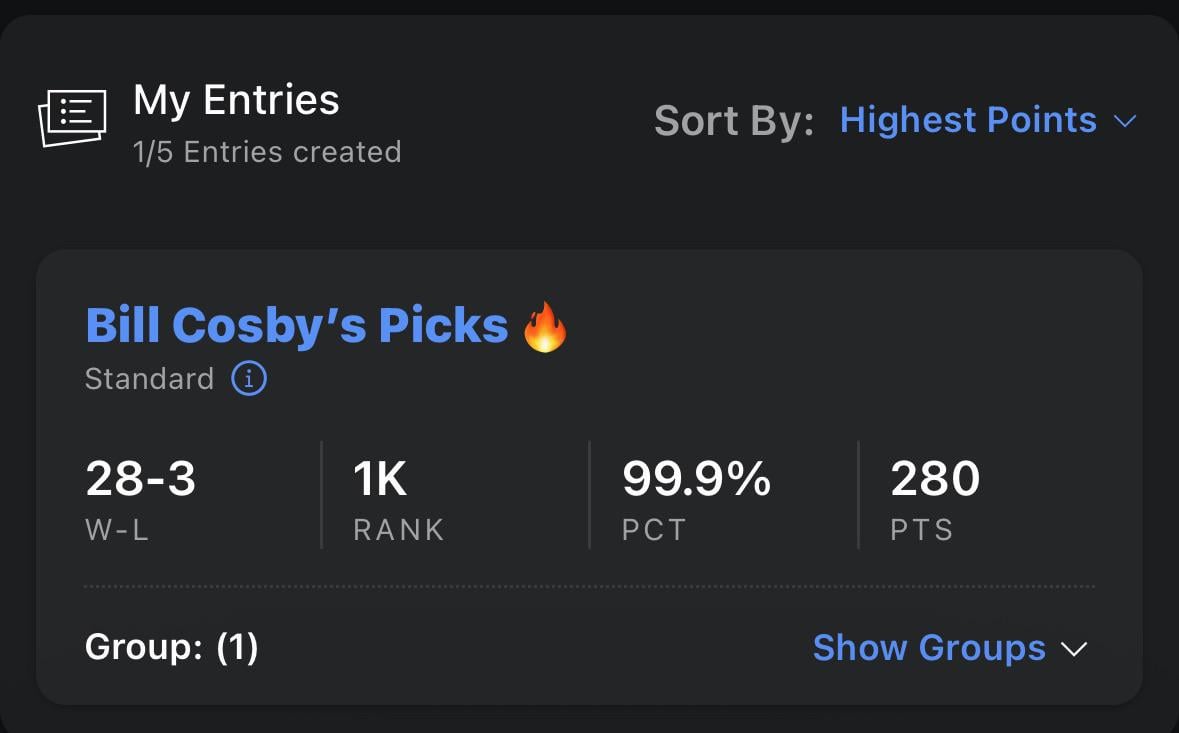Click the fire emoji beside the entry title

pyautogui.click(x=545, y=324)
